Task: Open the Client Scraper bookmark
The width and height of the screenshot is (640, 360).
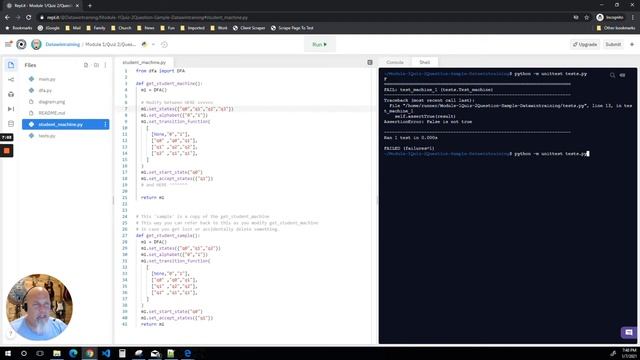Action: (249, 28)
